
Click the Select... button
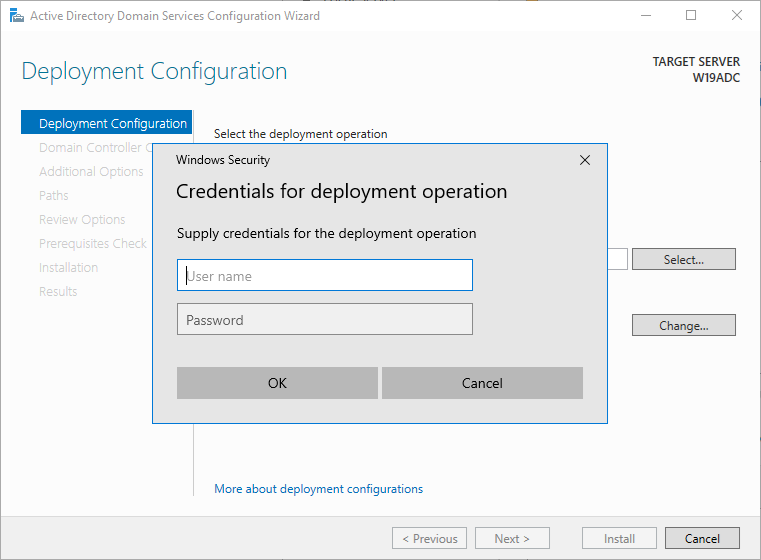click(683, 259)
